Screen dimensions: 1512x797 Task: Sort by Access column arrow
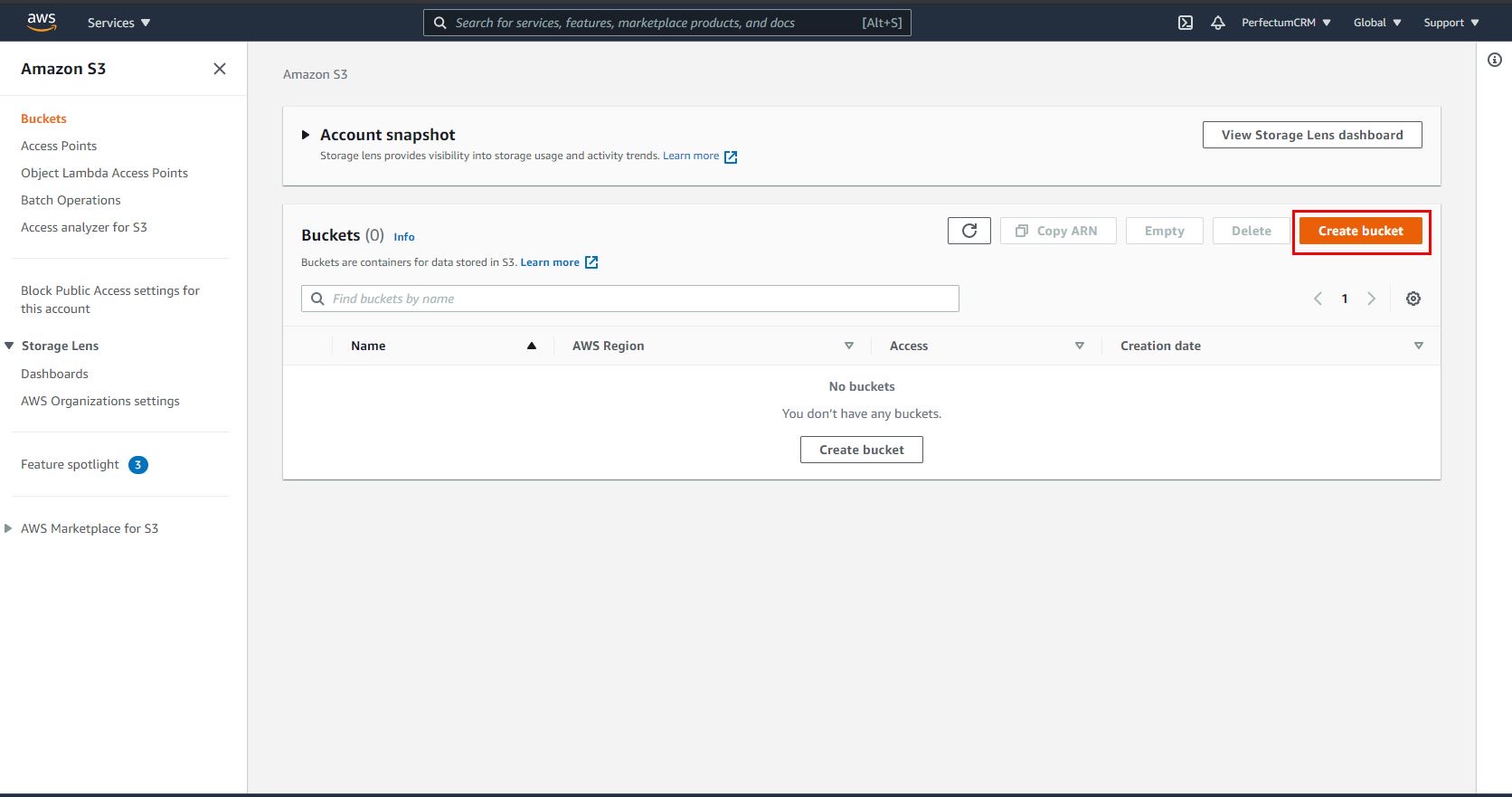1080,346
